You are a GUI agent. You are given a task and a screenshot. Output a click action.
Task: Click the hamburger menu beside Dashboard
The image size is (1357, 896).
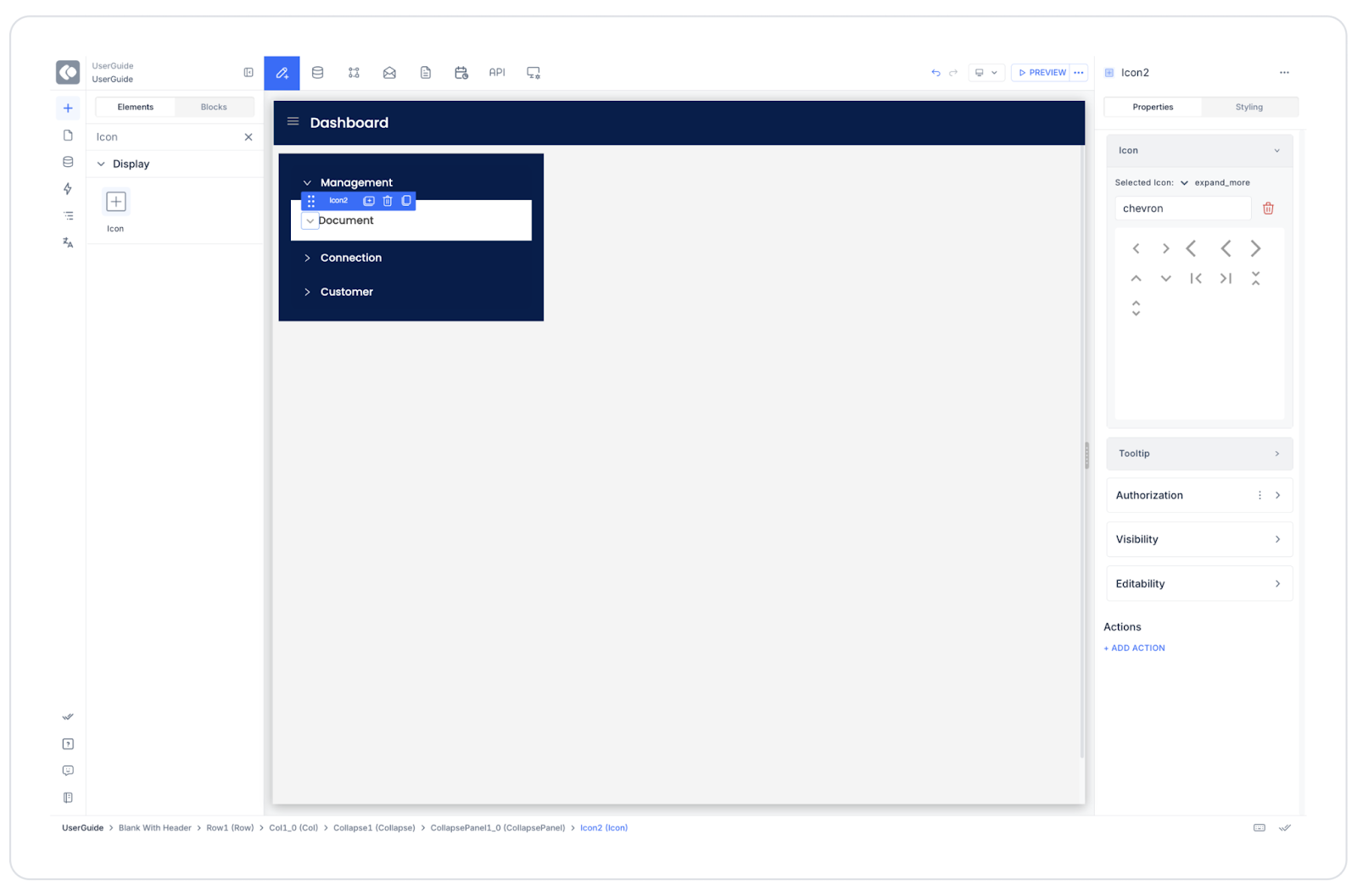(293, 122)
